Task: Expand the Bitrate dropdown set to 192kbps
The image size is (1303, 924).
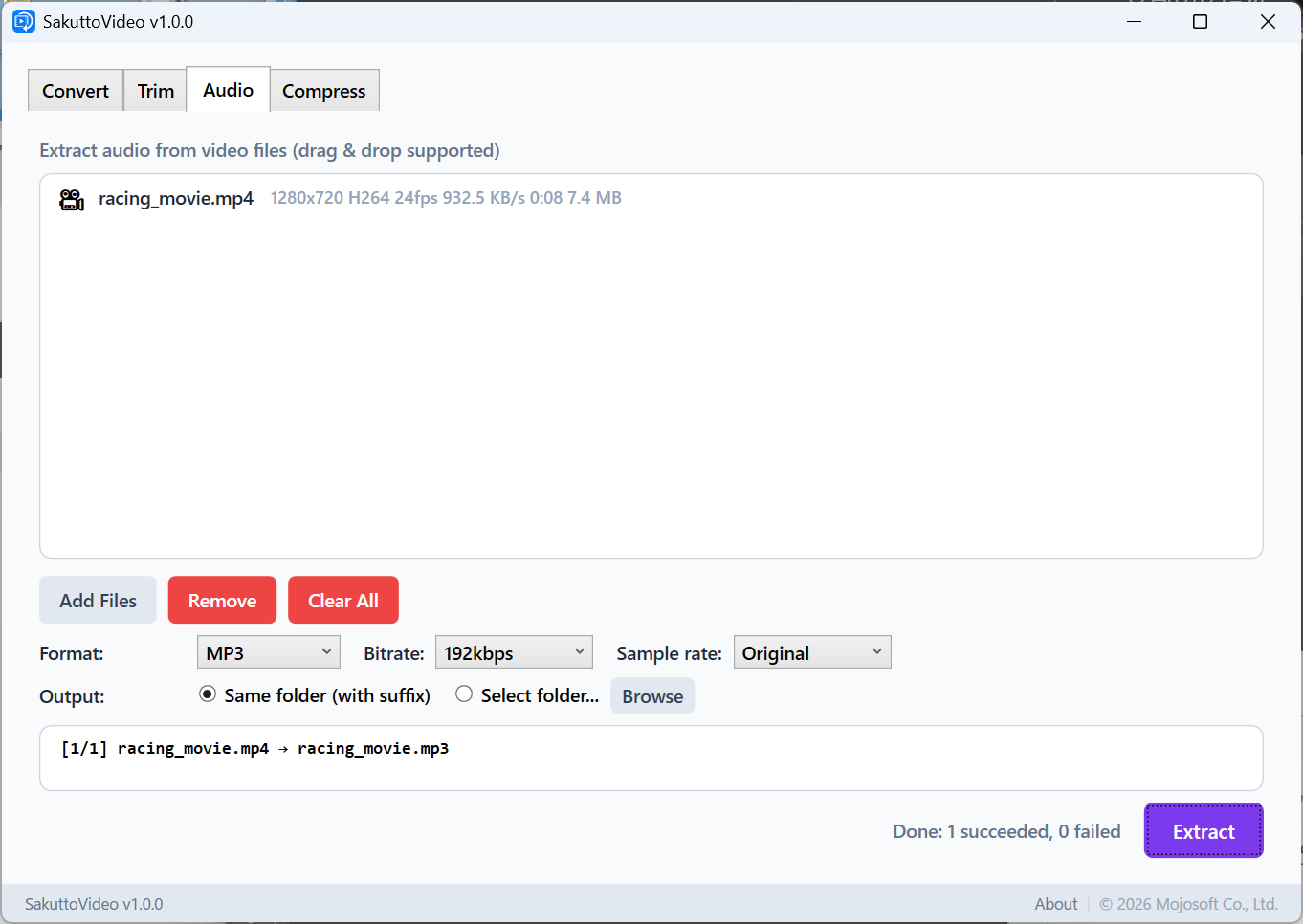Action: (514, 652)
